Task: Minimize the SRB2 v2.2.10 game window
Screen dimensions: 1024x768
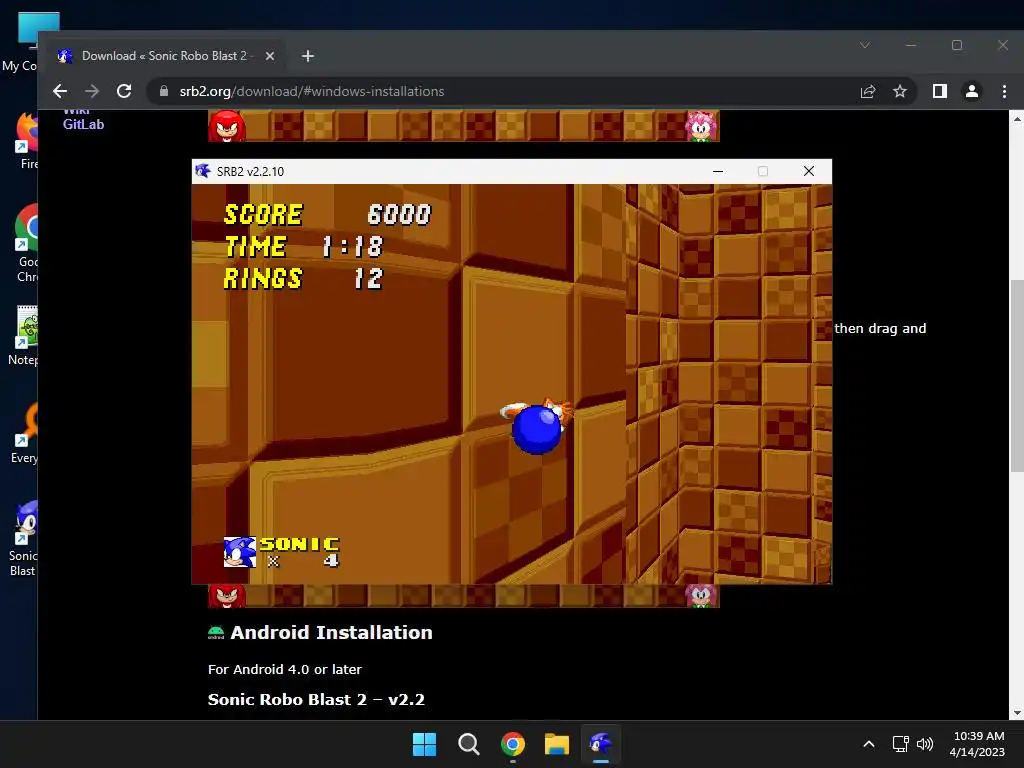Action: [718, 171]
